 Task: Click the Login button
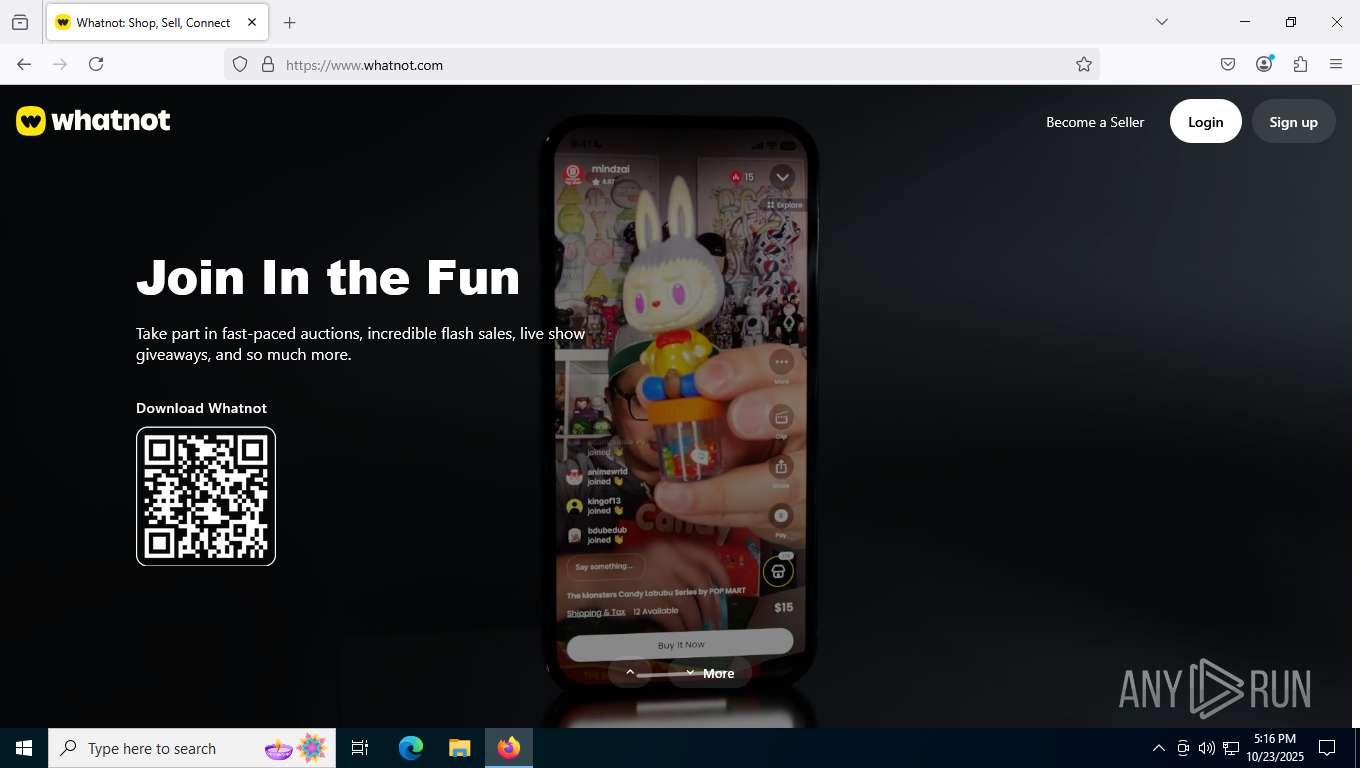[1206, 121]
